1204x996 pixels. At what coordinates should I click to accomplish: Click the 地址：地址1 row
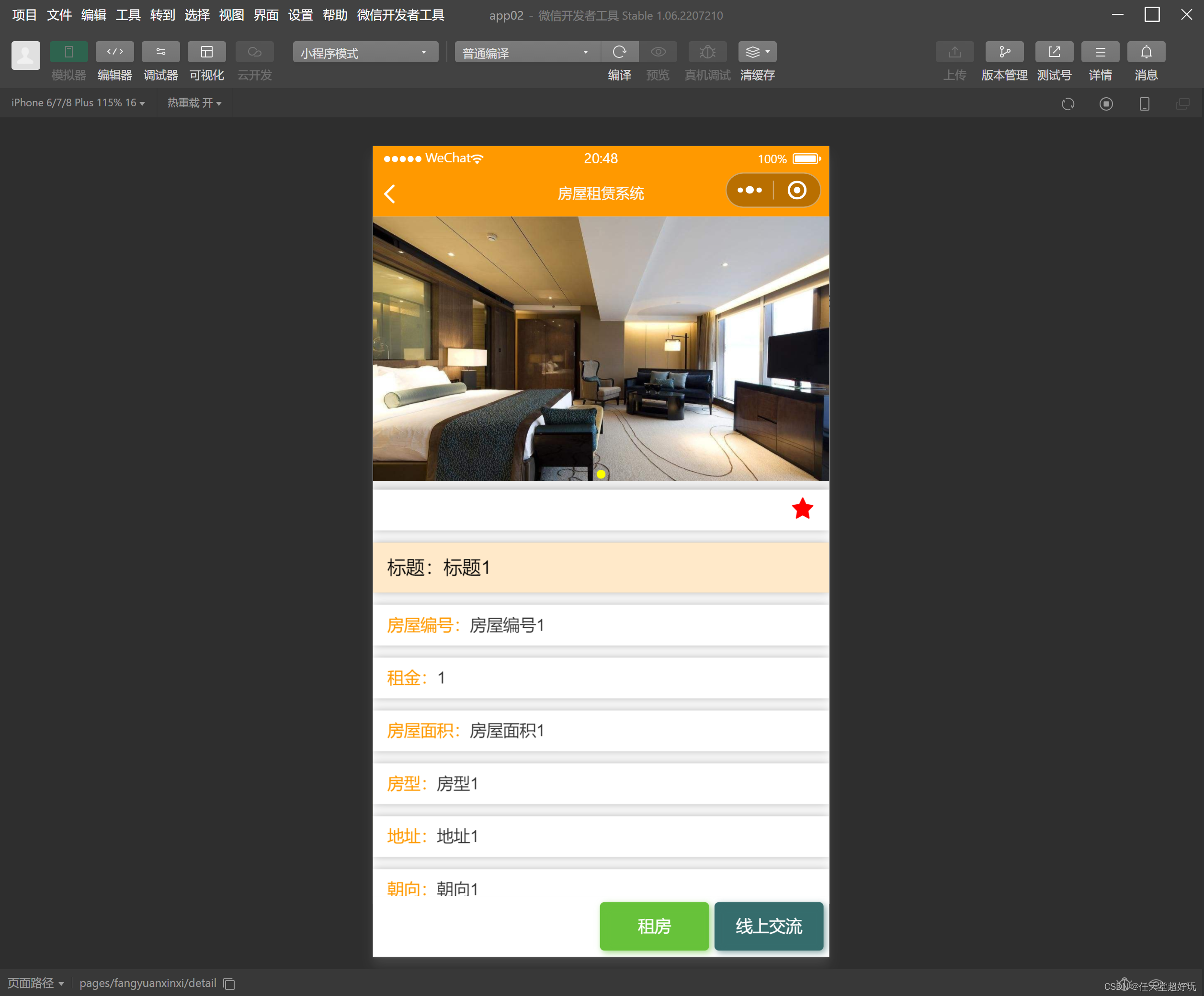pos(601,836)
